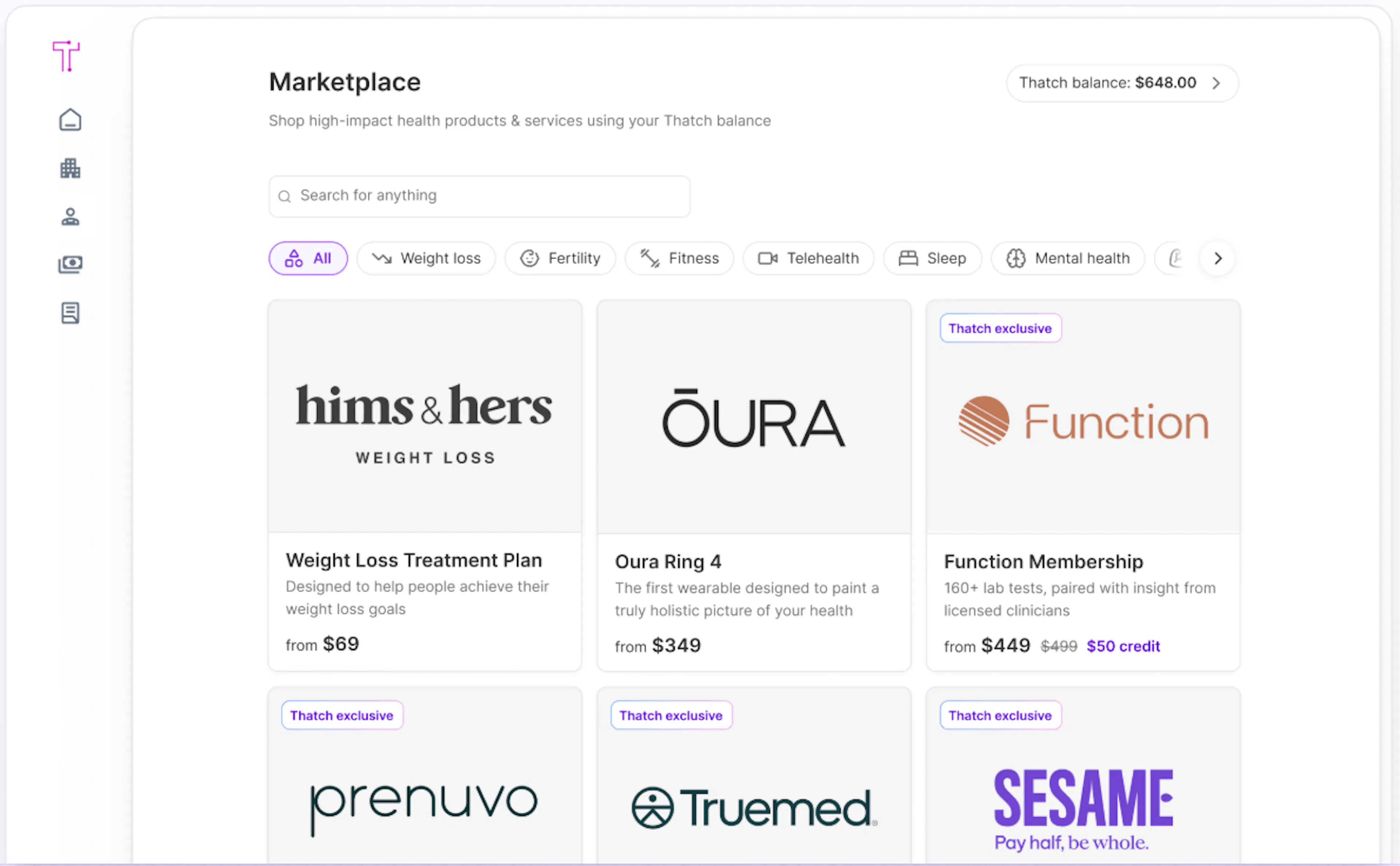
Task: Click the chevron to see more categories
Action: click(x=1217, y=259)
